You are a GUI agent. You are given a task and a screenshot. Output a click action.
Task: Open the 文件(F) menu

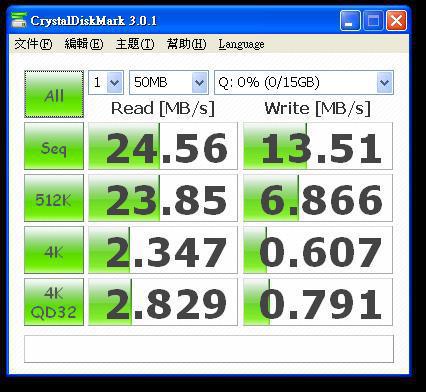(33, 44)
